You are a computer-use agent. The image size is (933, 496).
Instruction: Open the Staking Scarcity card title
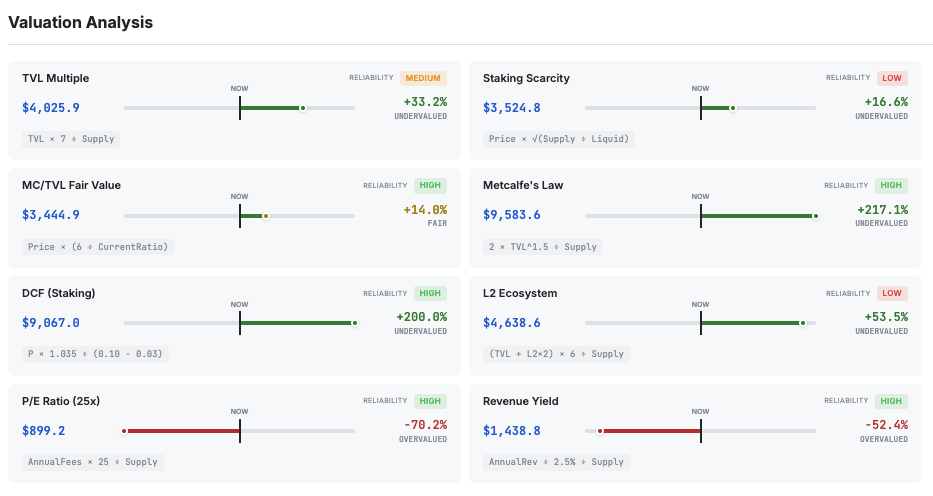[x=526, y=78]
